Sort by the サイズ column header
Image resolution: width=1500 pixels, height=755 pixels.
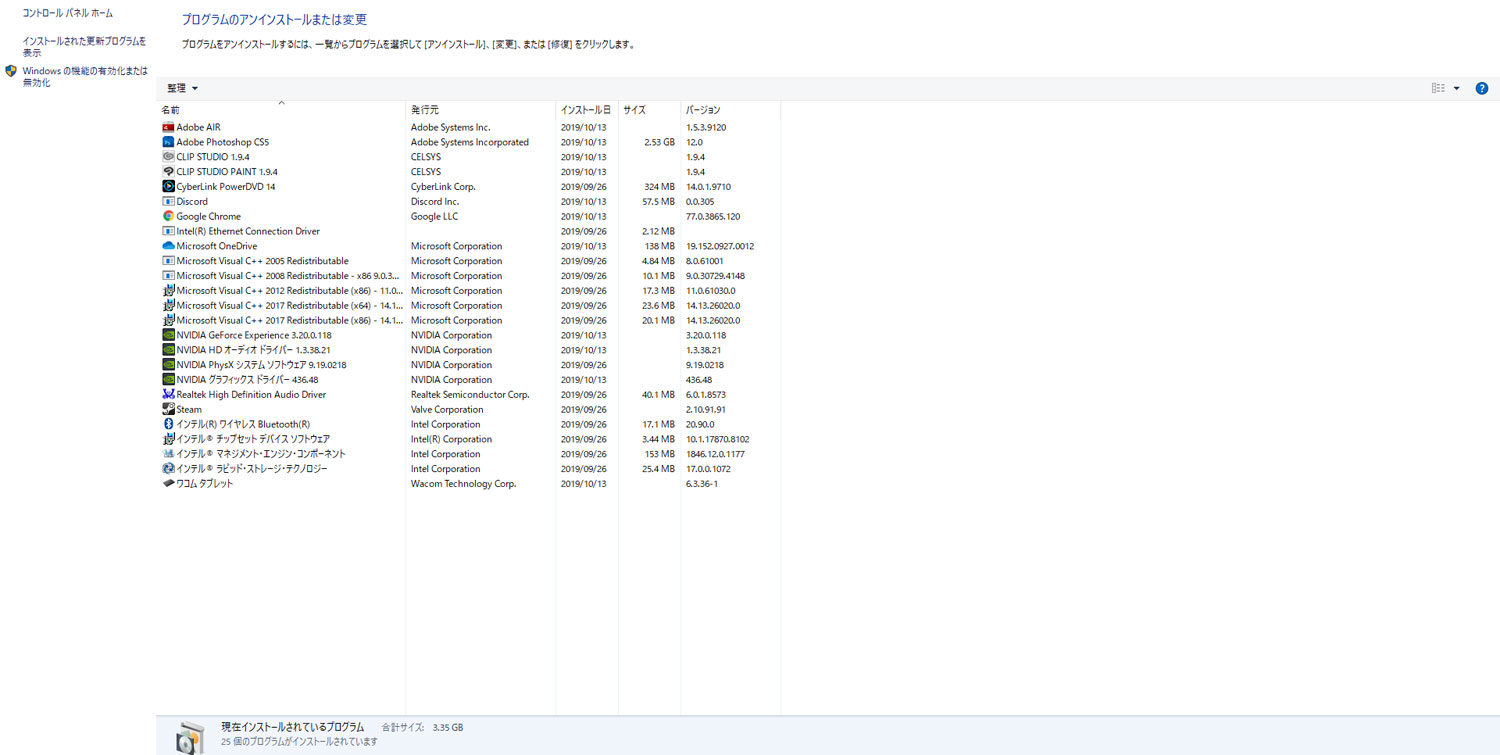(649, 109)
